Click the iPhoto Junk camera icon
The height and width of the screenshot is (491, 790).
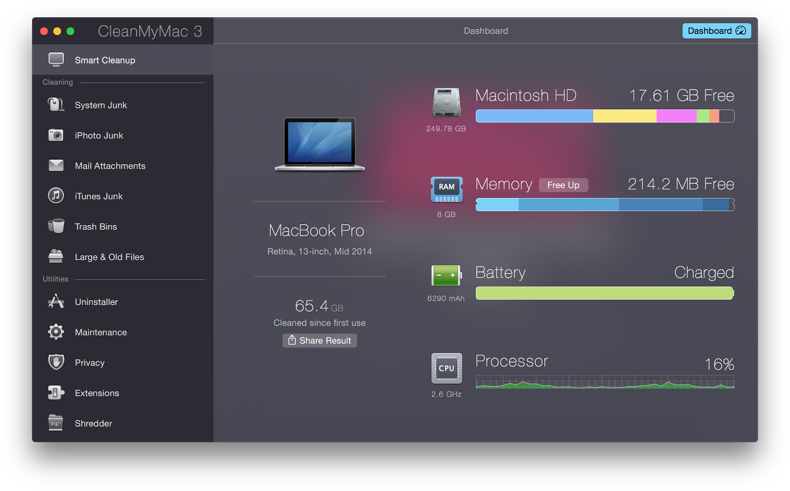click(x=55, y=135)
